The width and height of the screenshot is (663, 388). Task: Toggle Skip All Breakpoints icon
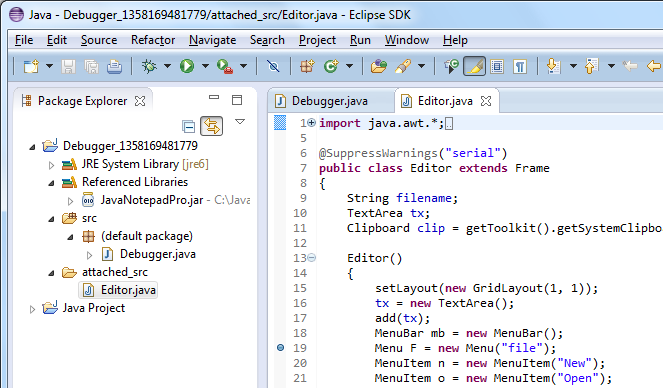(x=274, y=66)
